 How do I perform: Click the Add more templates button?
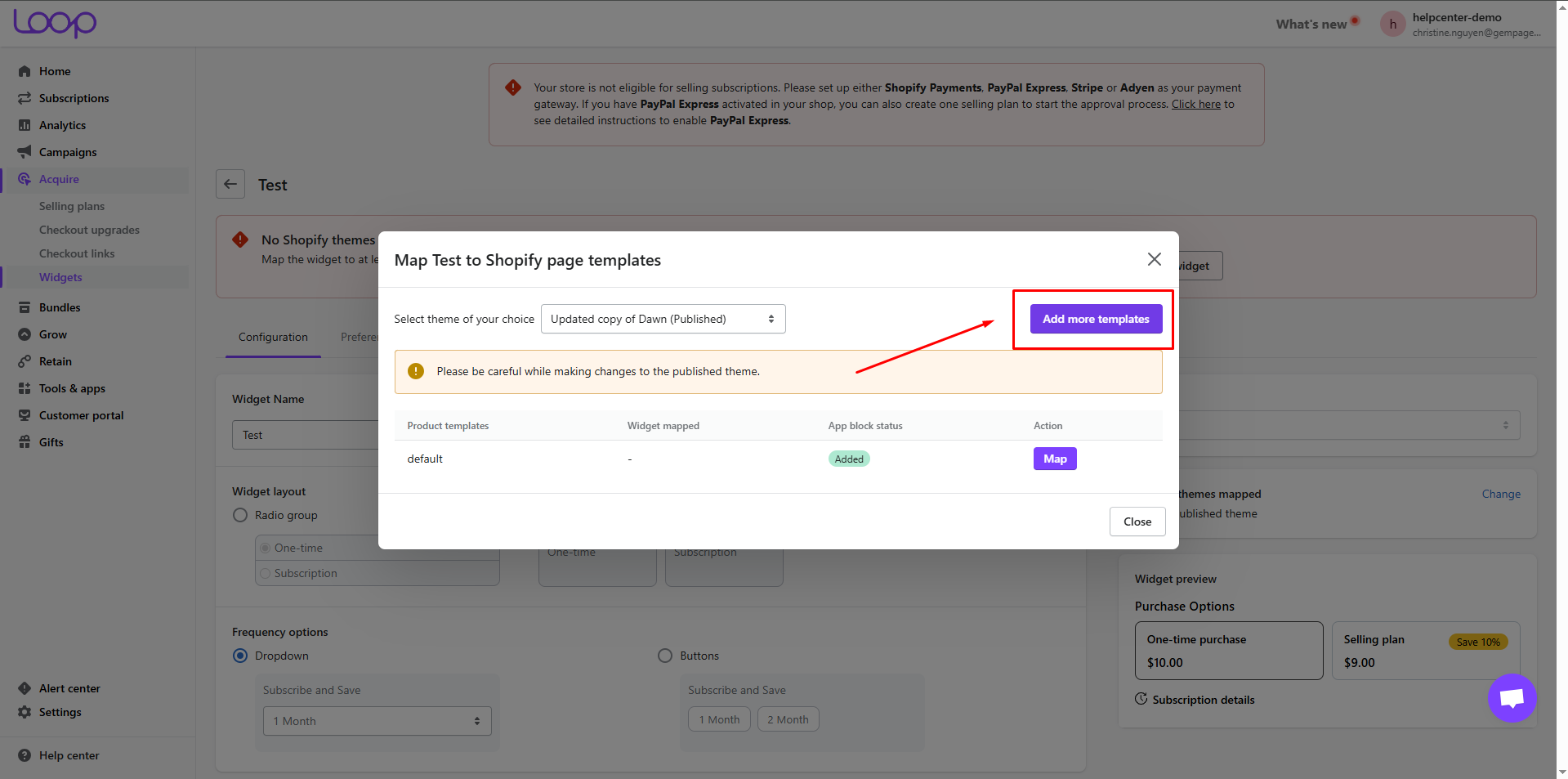point(1096,319)
